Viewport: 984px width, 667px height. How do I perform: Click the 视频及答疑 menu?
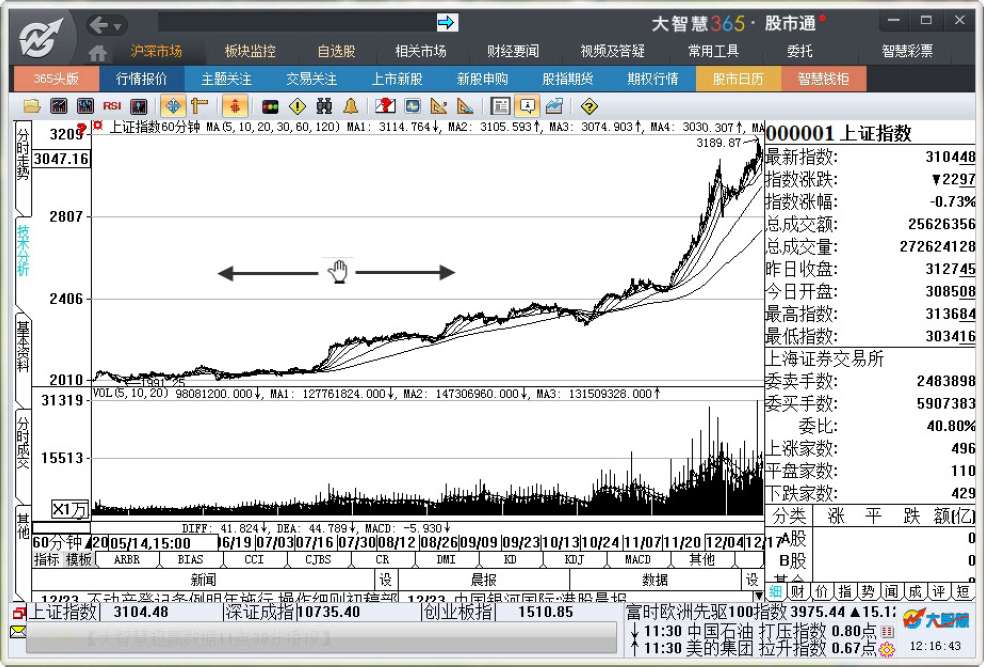click(x=612, y=51)
